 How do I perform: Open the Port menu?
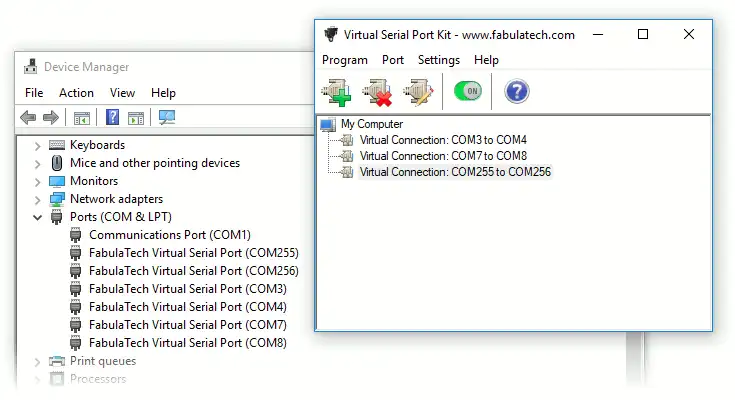[393, 60]
